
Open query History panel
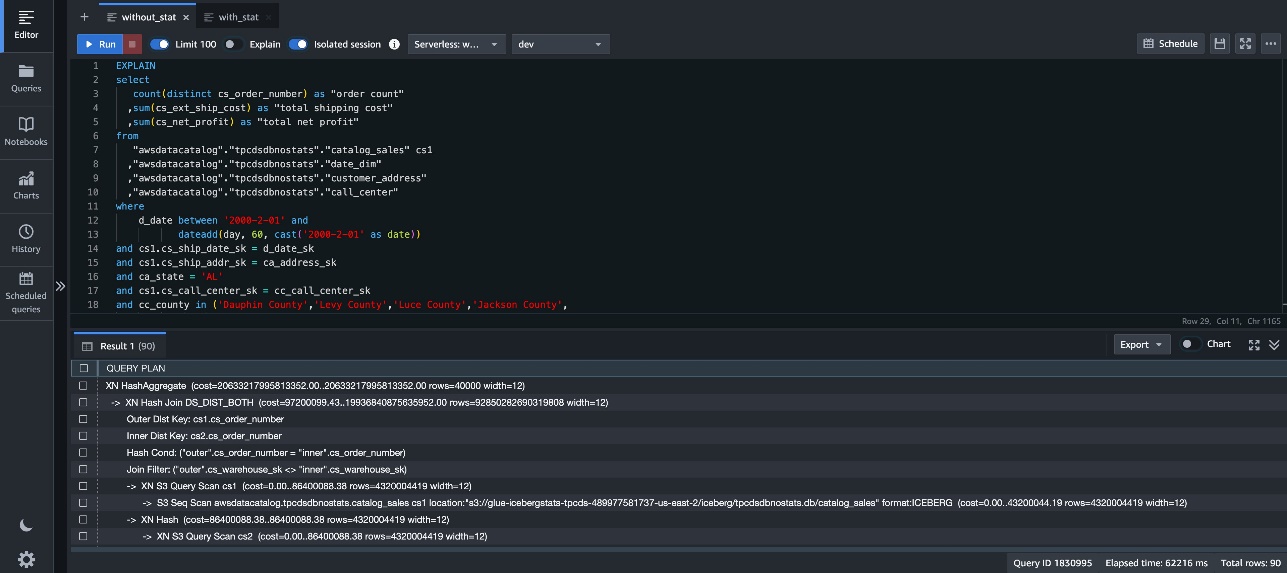tap(26, 238)
